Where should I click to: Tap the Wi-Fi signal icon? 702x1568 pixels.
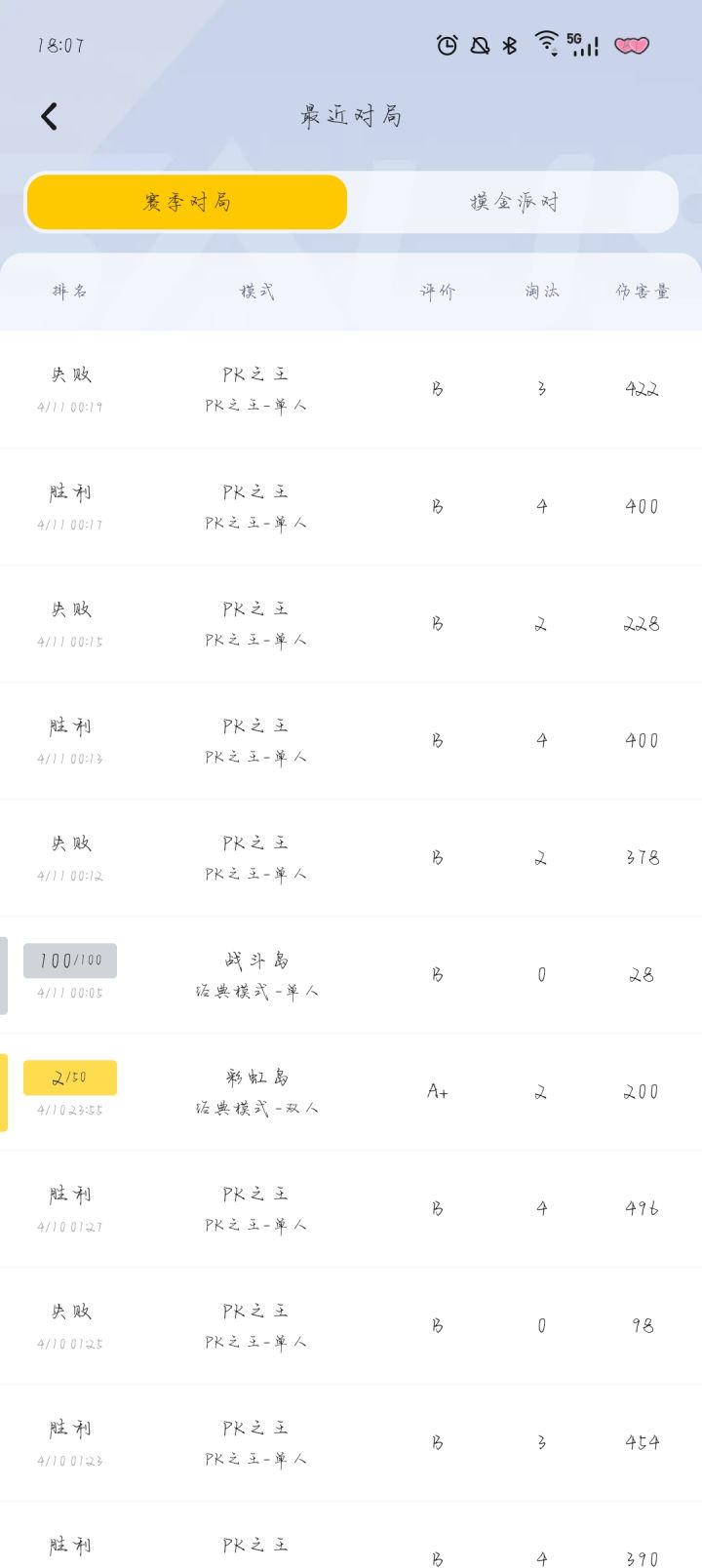click(547, 43)
